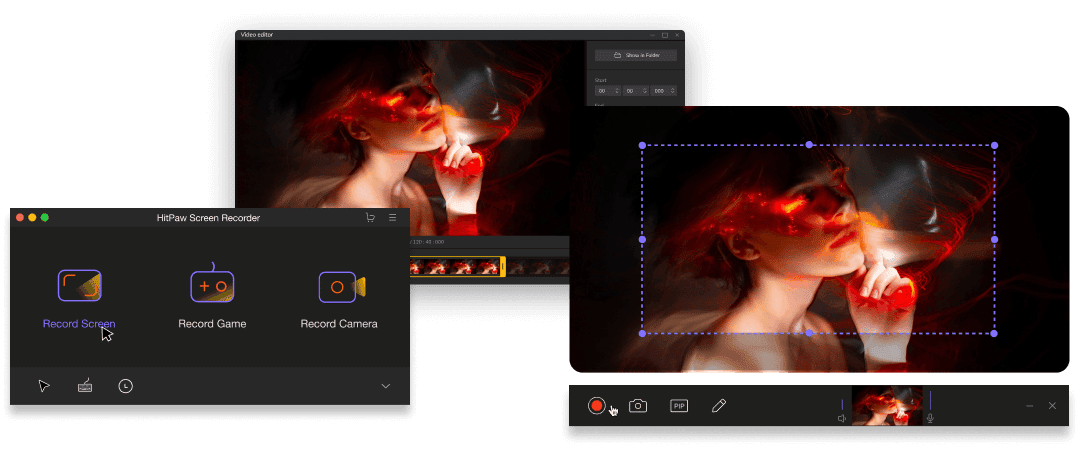Toggle the mouse cursor effect icon

pyautogui.click(x=44, y=386)
